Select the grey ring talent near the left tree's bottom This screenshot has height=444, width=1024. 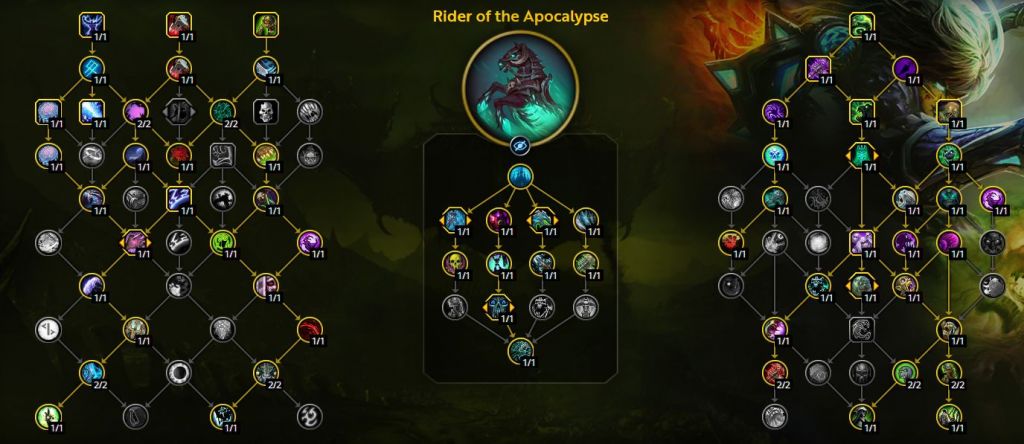178,372
